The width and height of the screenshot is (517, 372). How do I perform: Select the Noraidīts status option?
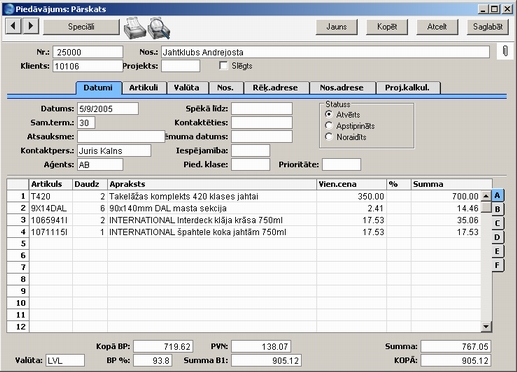329,137
